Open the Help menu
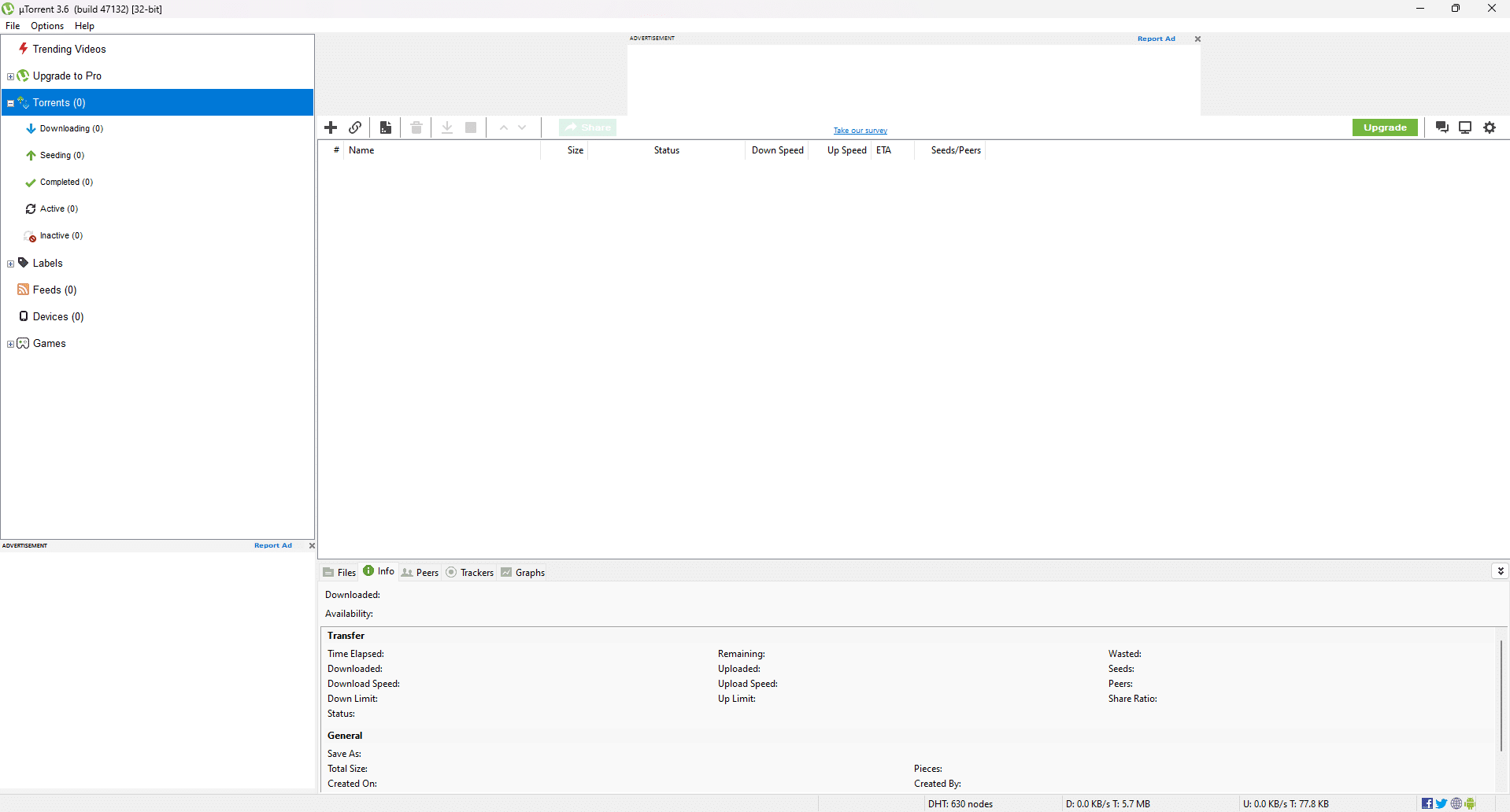This screenshot has height=812, width=1510. pos(84,26)
